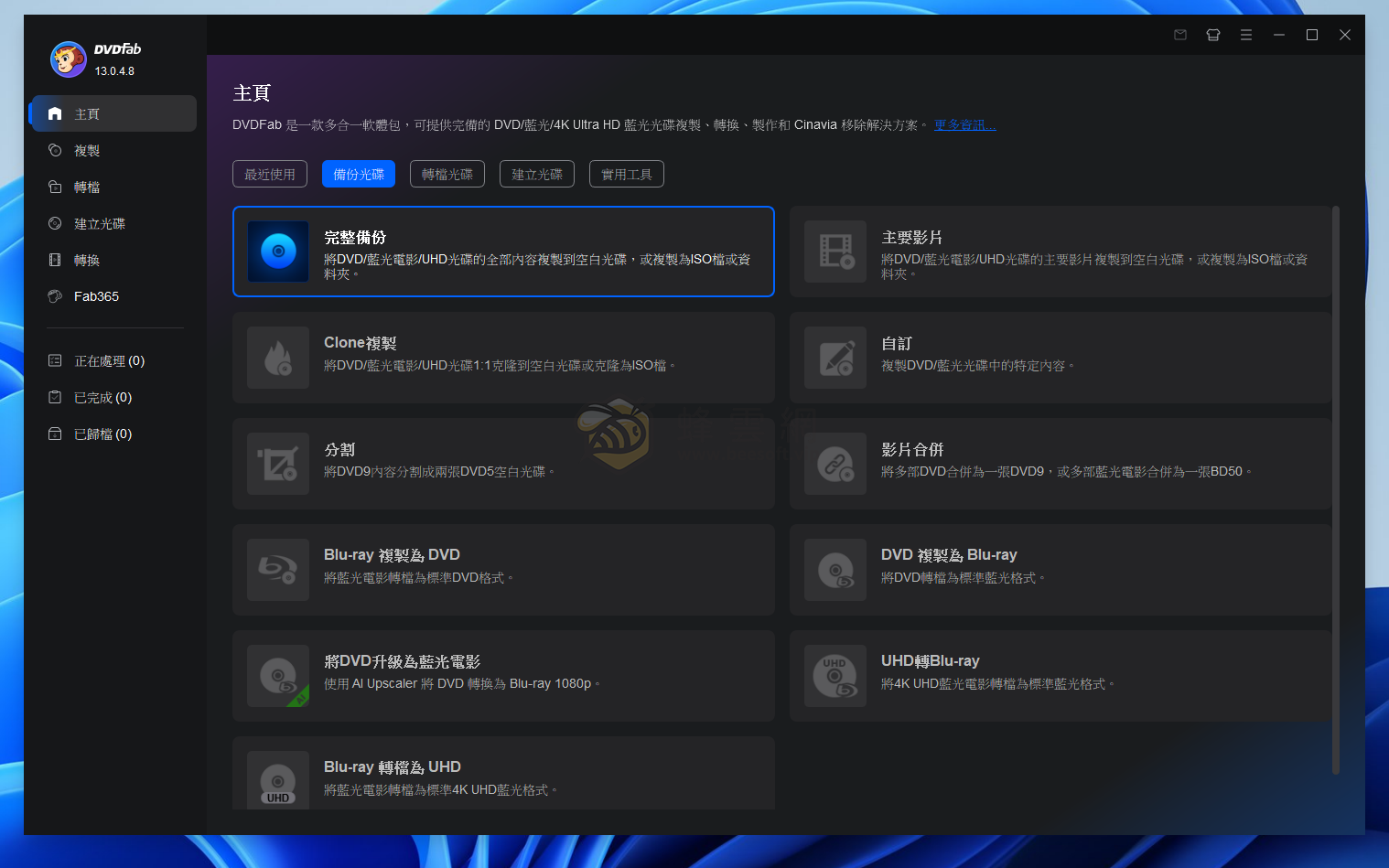Click the 將藍光電影轉檔為標準DVD格式 description

(419, 578)
